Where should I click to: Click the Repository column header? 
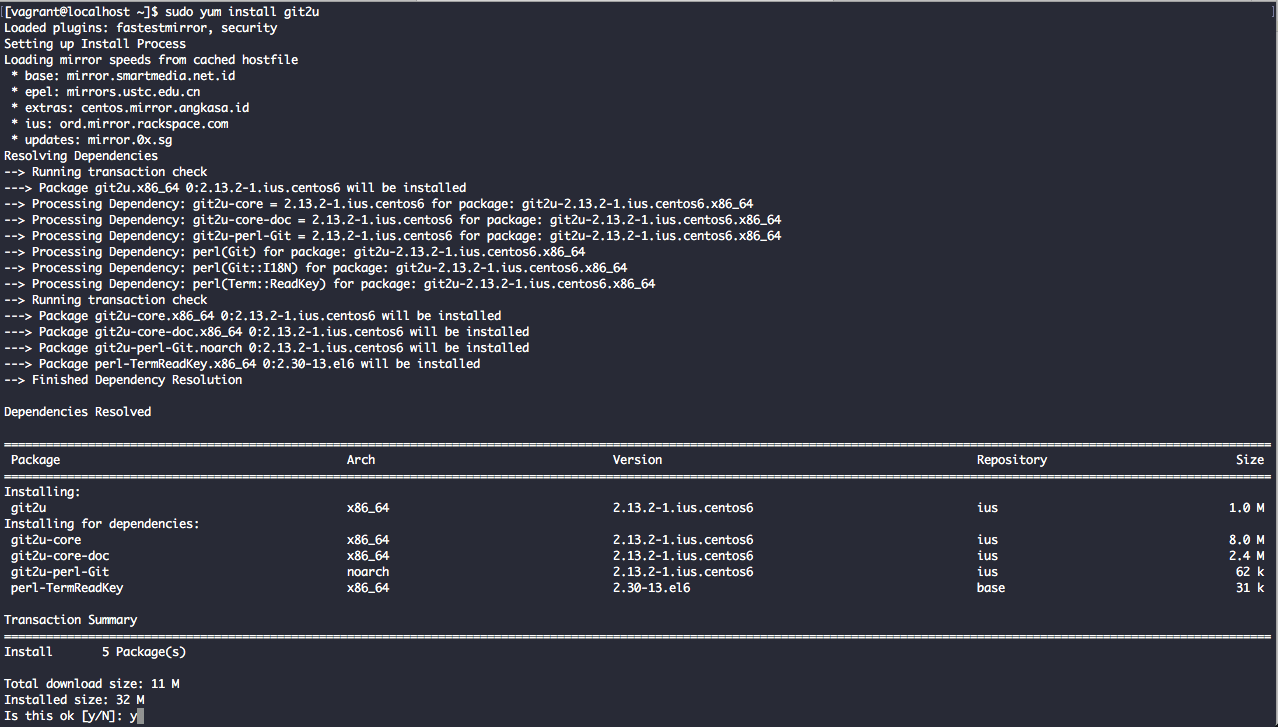1011,459
